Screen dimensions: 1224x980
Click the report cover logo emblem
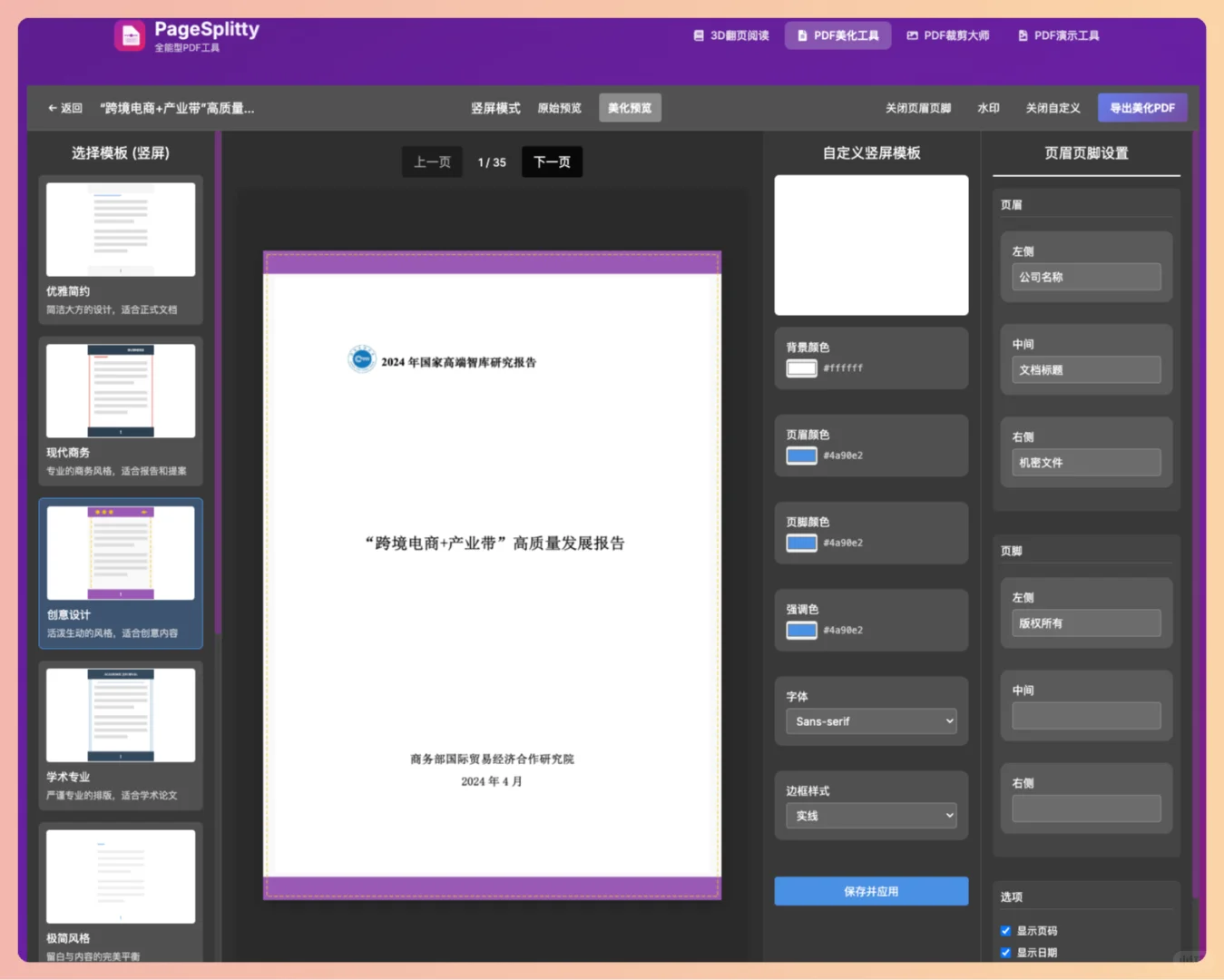coord(362,360)
